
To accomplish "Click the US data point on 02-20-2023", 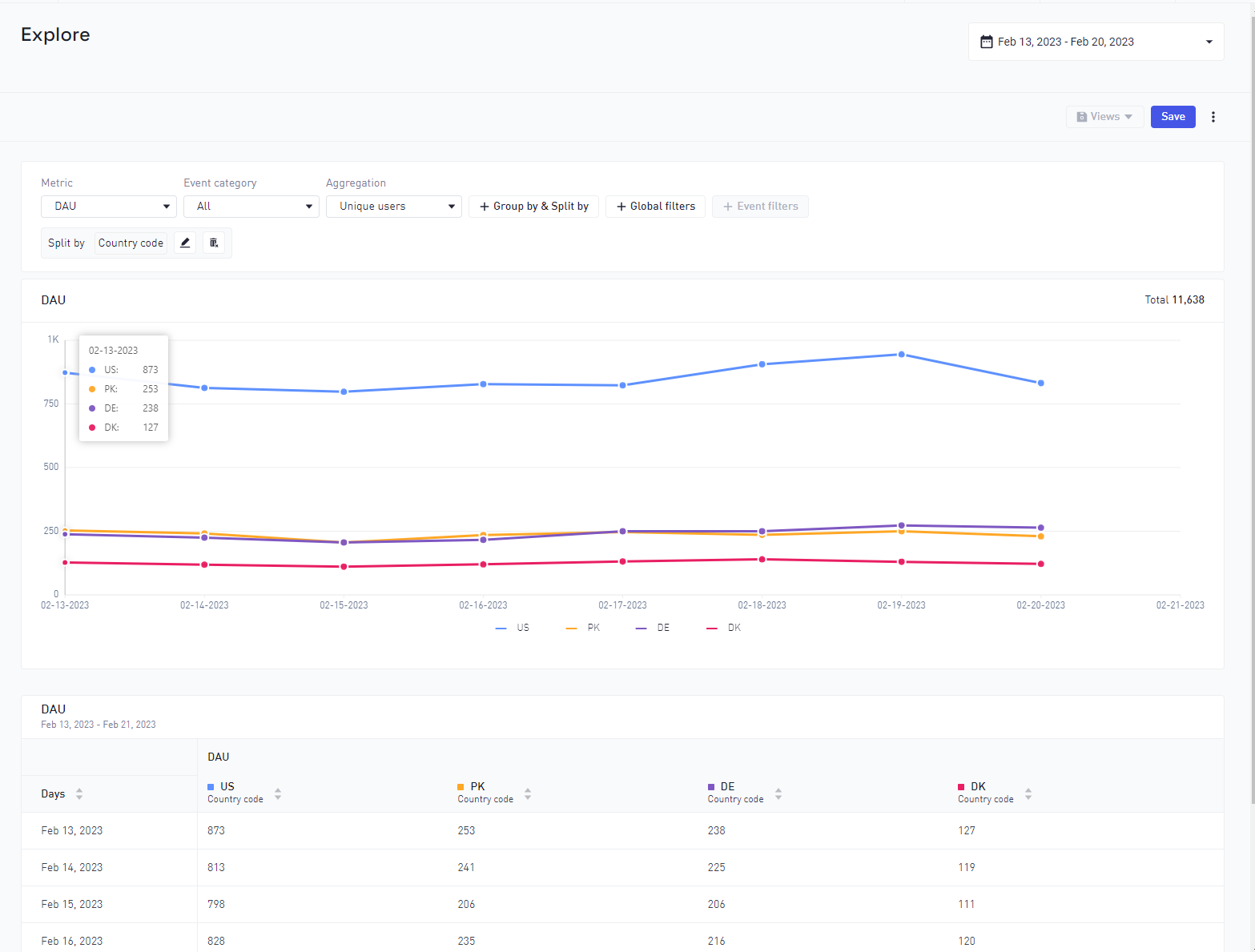I will click(x=1041, y=384).
